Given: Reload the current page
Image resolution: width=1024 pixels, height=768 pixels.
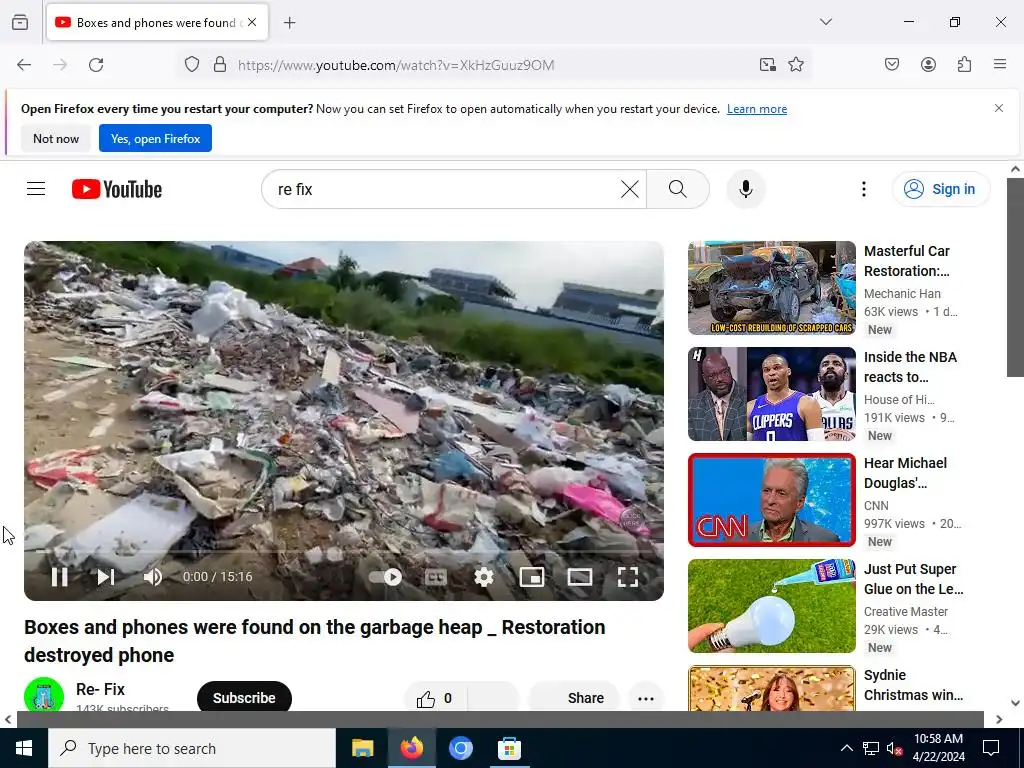Looking at the screenshot, I should click(x=96, y=65).
